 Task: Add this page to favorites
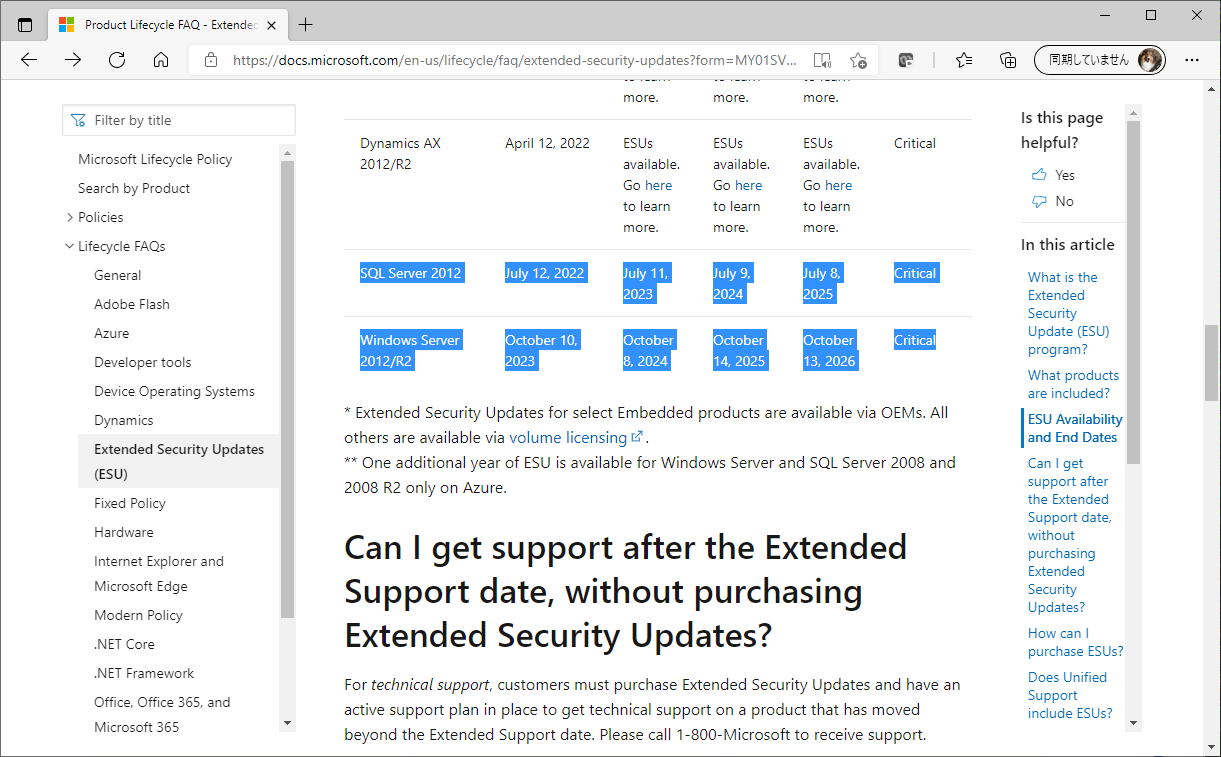[858, 60]
